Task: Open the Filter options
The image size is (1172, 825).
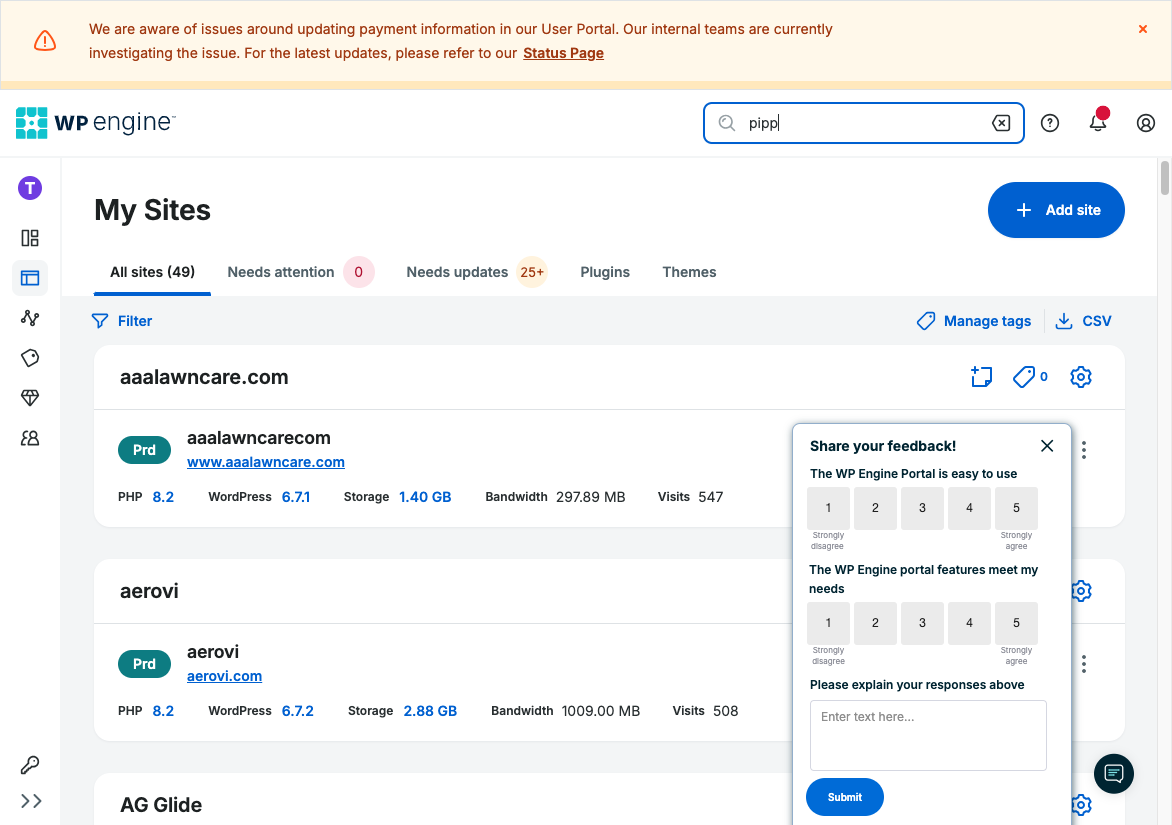Action: click(x=122, y=321)
